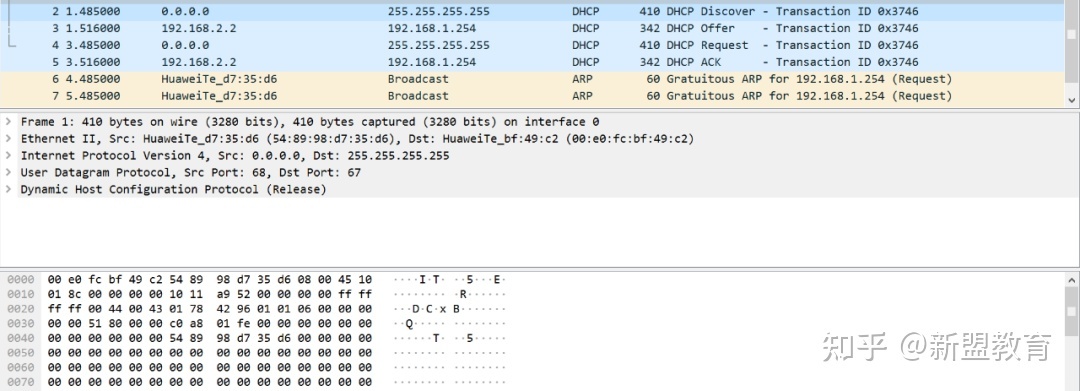This screenshot has height=391, width=1080.
Task: Select packet 3 DHCP Offer row
Action: coord(533,28)
